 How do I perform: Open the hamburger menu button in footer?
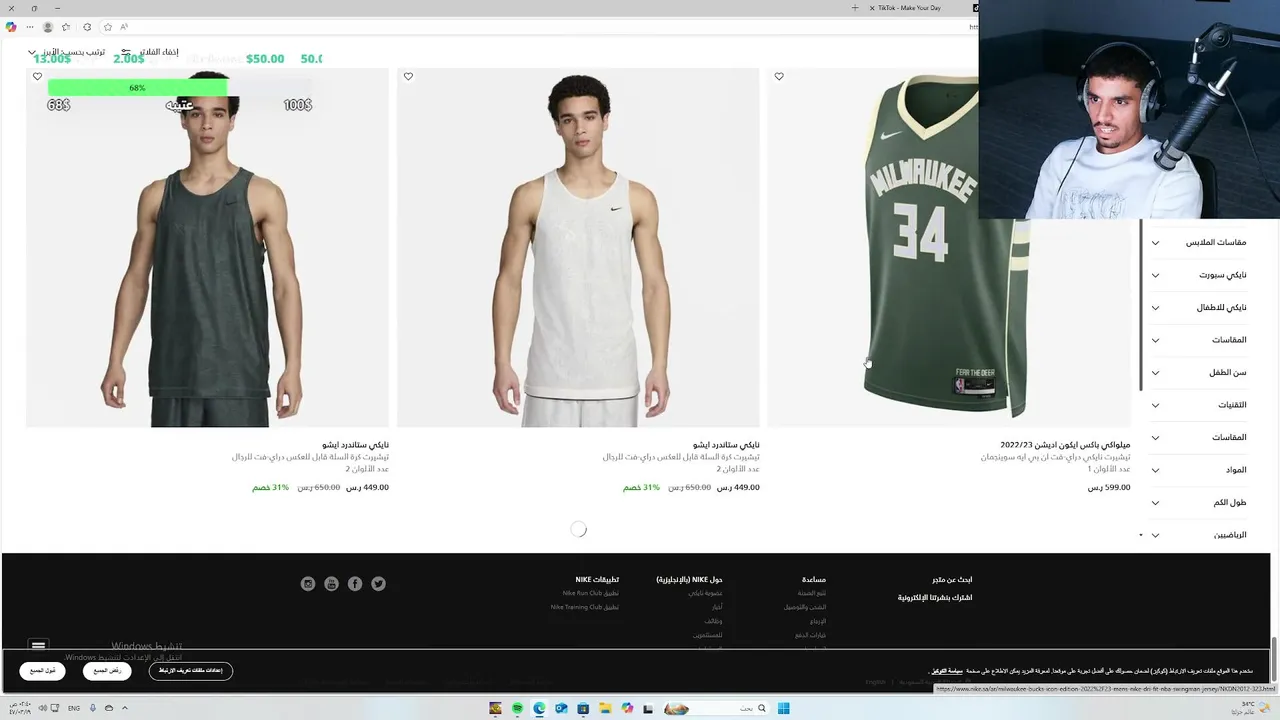coord(38,647)
